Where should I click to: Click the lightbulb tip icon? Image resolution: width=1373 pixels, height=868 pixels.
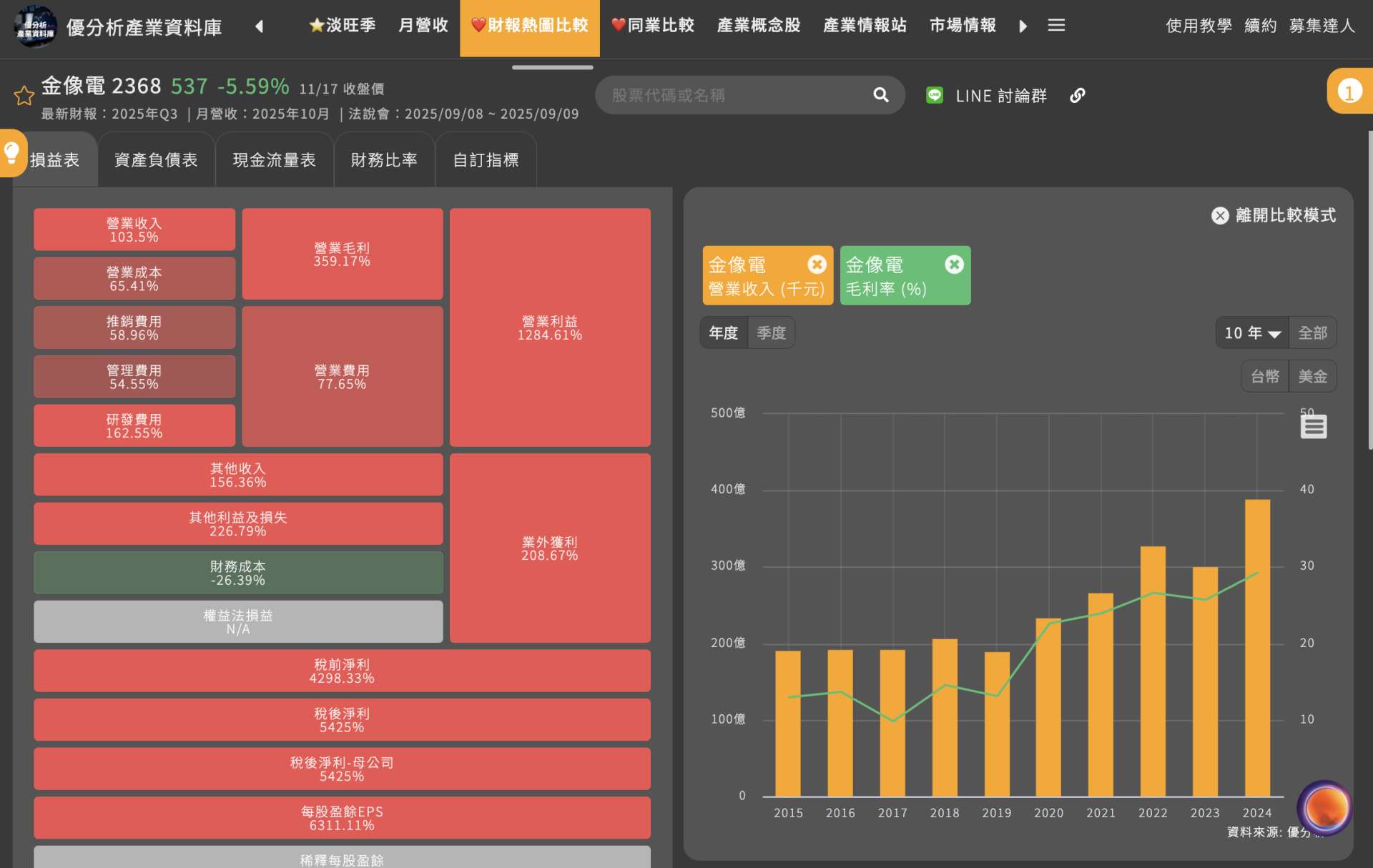[x=12, y=152]
